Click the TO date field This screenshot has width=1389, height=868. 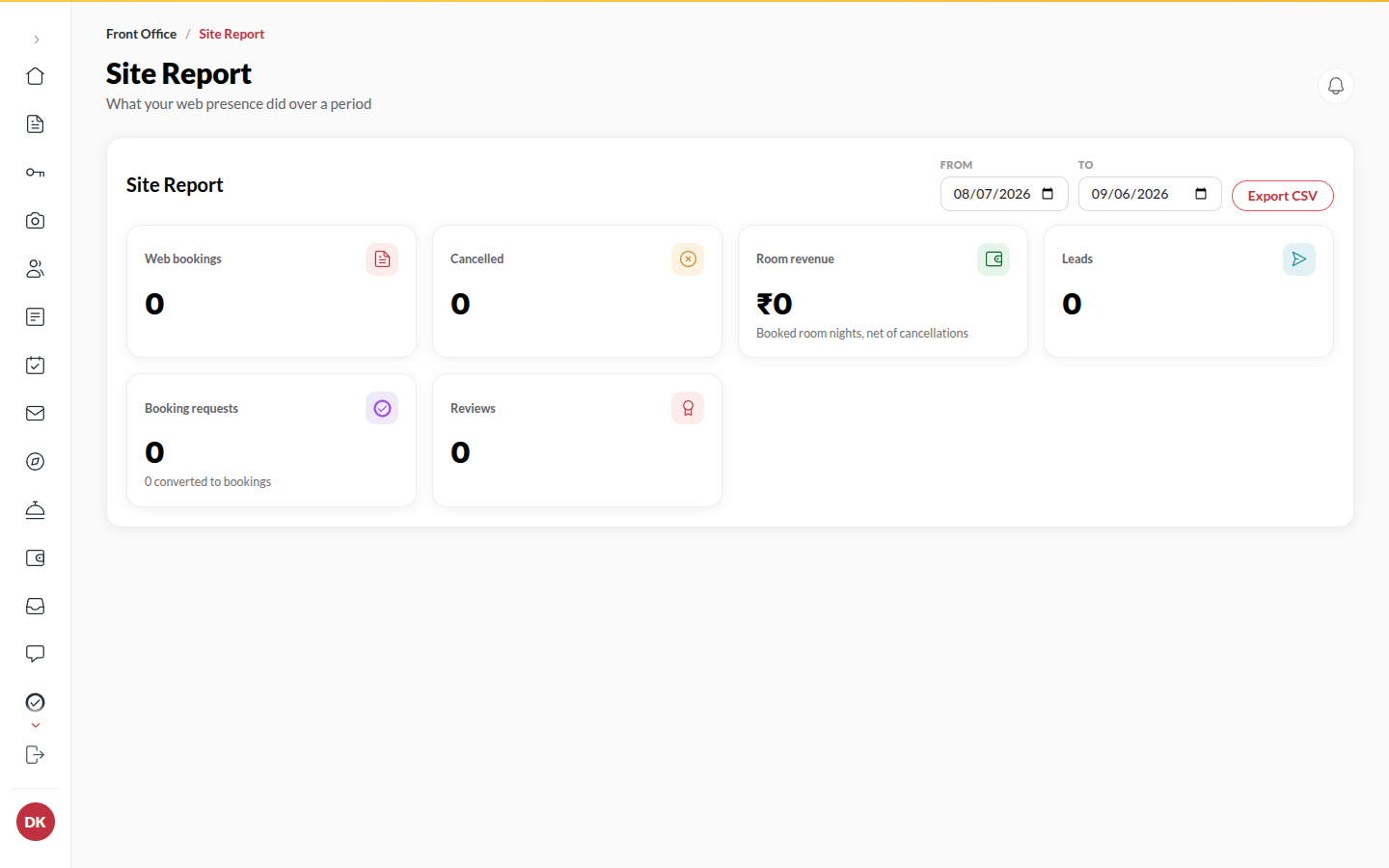[x=1150, y=194]
